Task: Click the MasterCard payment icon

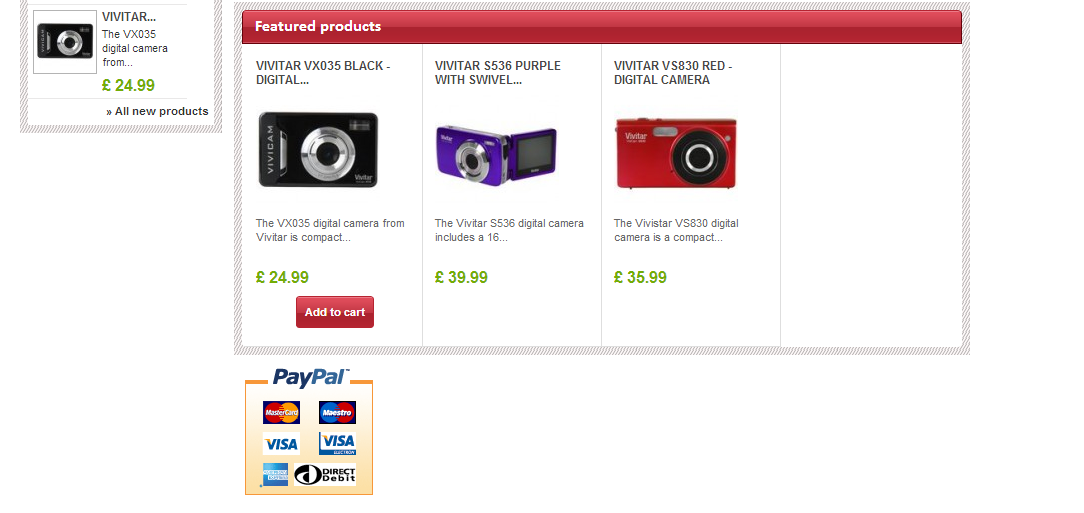Action: [281, 412]
